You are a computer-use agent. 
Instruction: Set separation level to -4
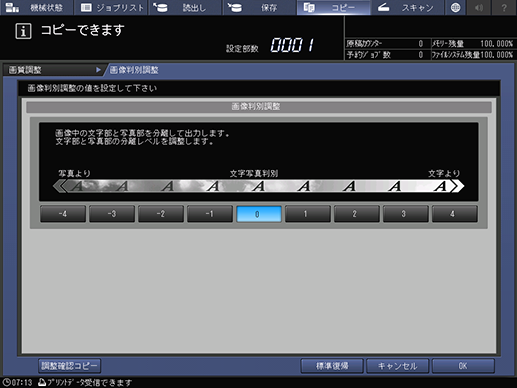click(x=63, y=214)
